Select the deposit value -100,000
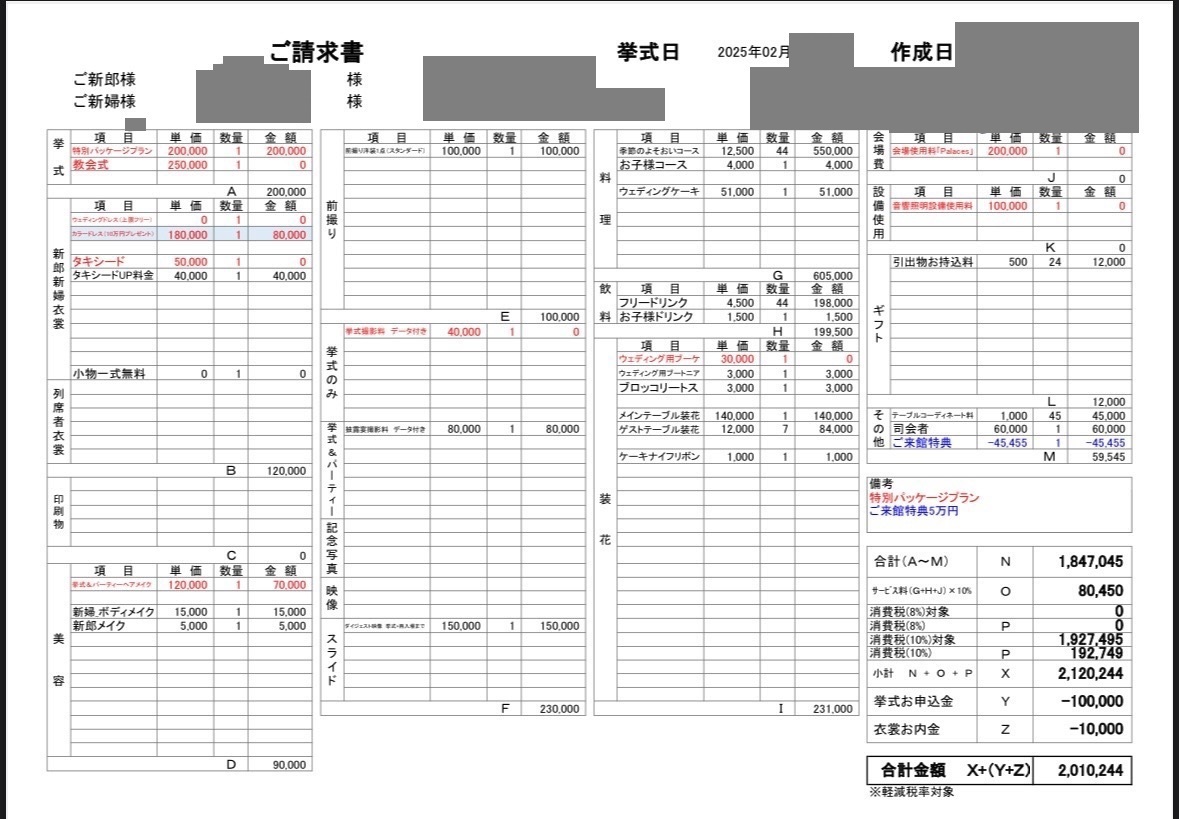This screenshot has width=1179, height=819. click(x=1093, y=702)
